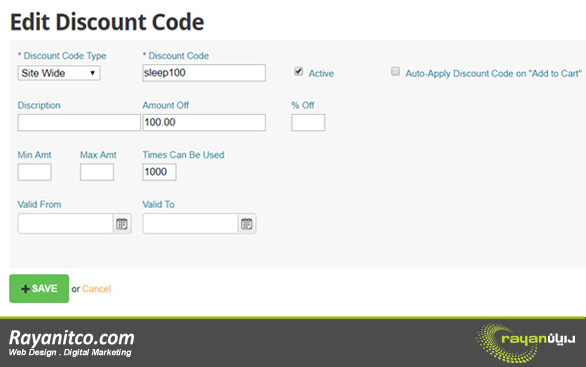Click the "Edit Discount Code" heading
Screen dimensions: 586x367
[x=107, y=22]
